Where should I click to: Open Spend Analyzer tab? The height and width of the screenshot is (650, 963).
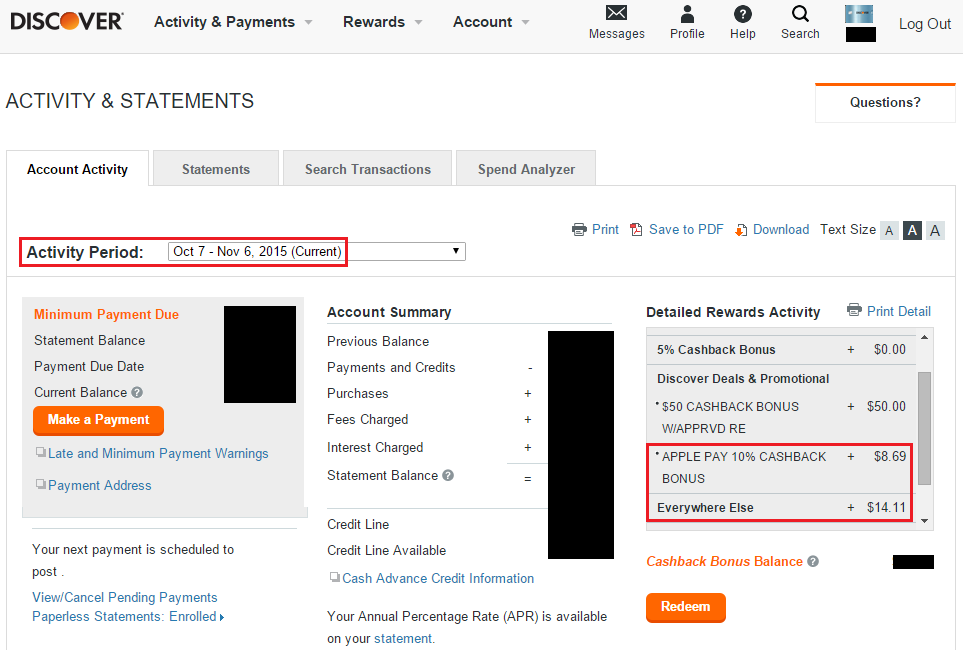tap(526, 169)
